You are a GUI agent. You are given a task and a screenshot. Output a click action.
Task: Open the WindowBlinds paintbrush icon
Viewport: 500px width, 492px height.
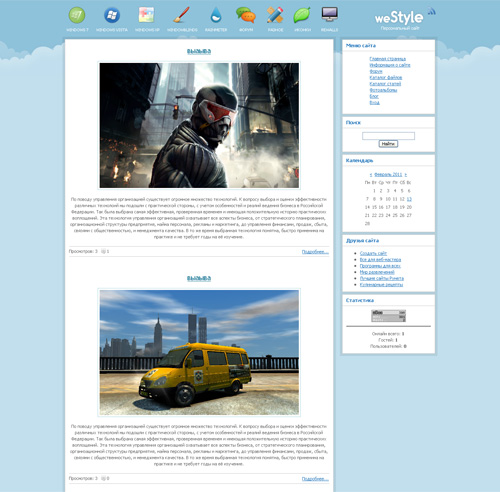point(182,15)
